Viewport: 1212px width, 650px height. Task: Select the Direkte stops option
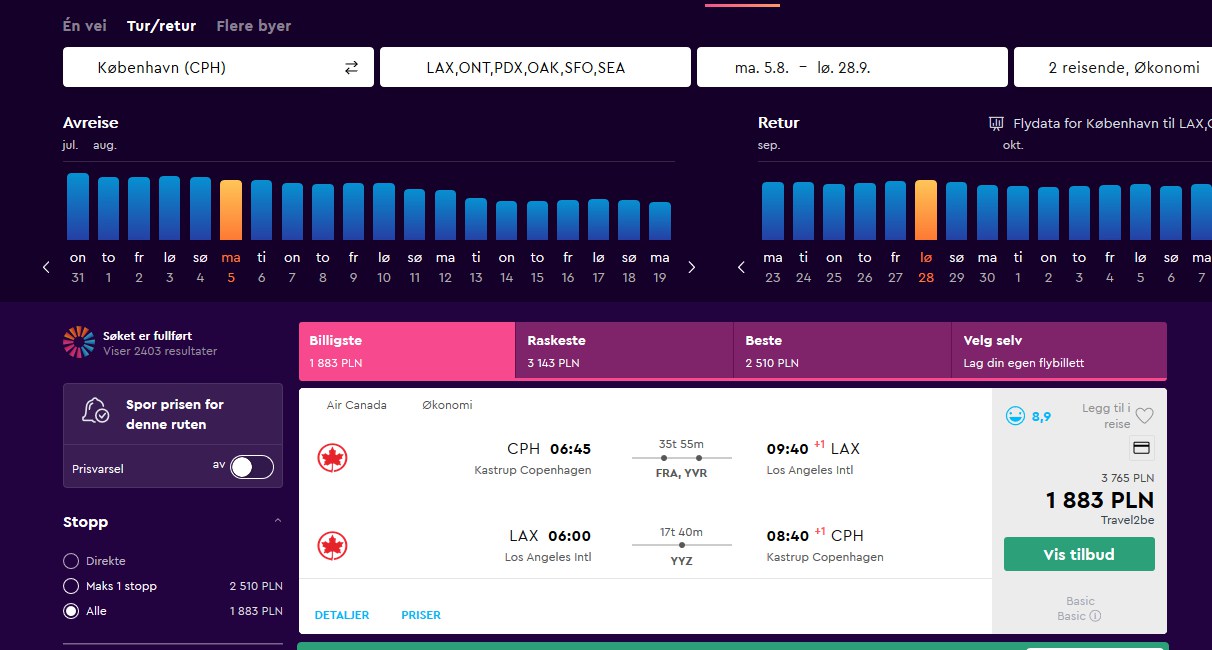click(x=71, y=561)
